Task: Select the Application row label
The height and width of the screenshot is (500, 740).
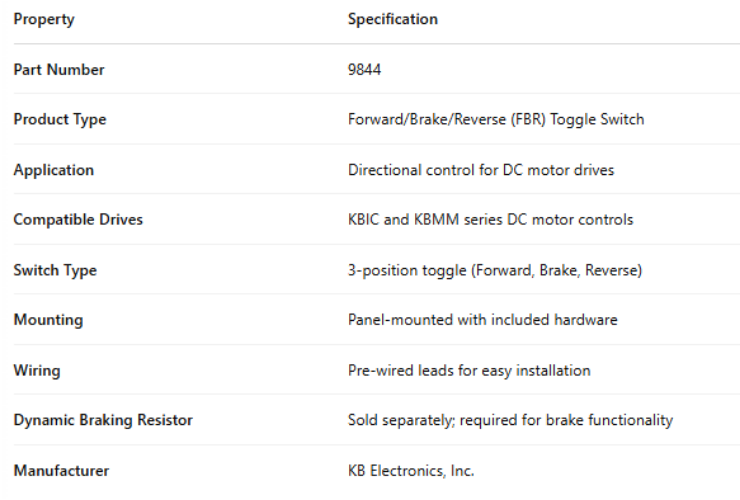Action: pos(54,170)
